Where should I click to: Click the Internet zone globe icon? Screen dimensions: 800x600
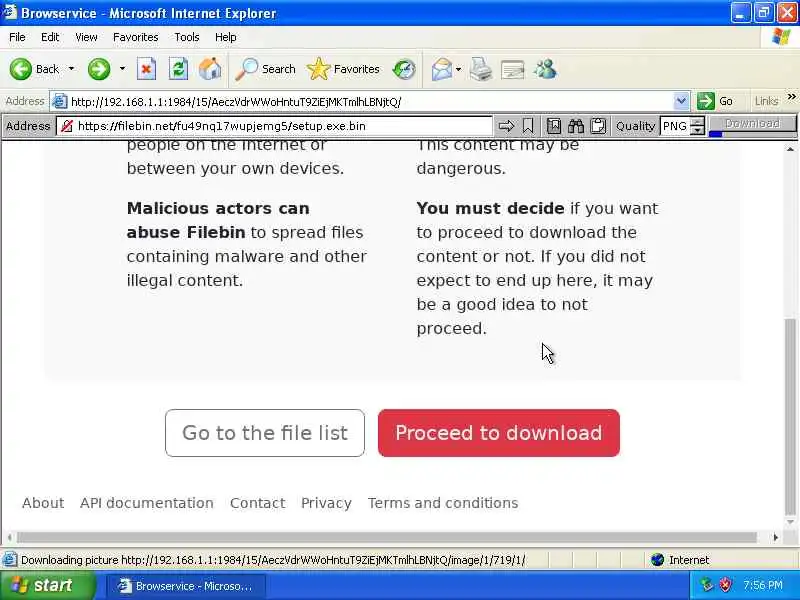[x=657, y=560]
